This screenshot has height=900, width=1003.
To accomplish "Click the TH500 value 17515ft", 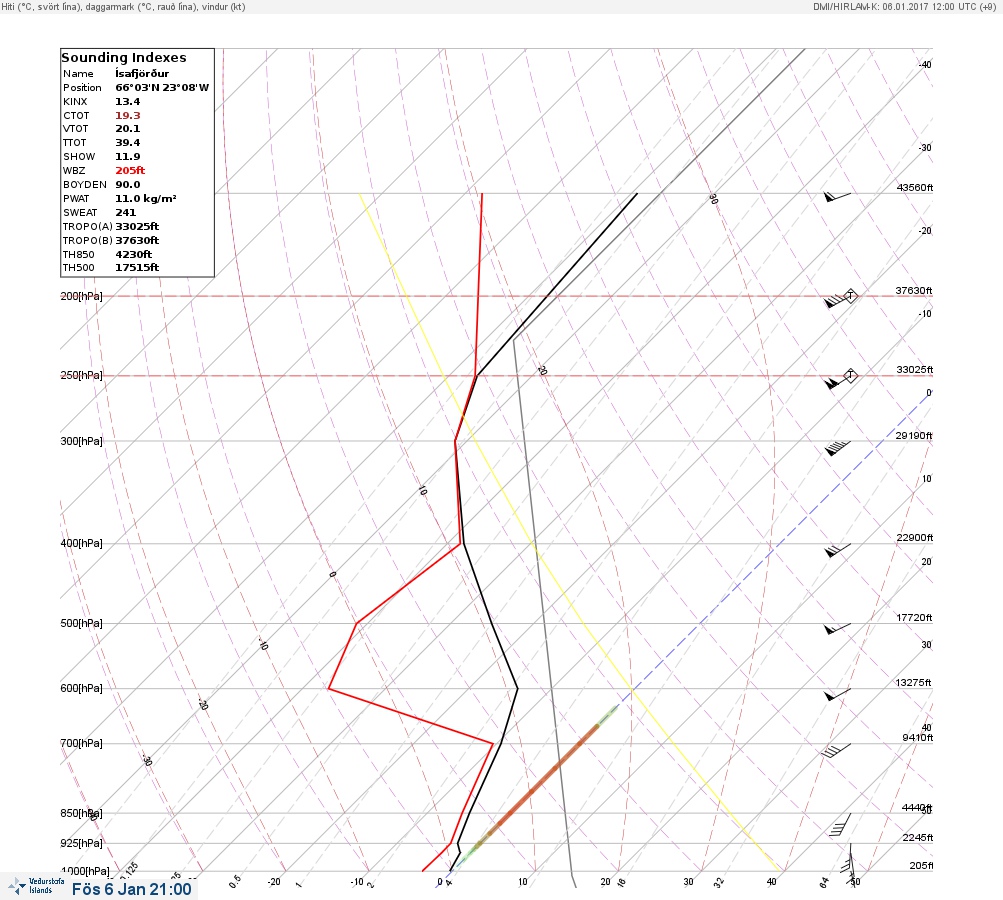I will click(137, 267).
